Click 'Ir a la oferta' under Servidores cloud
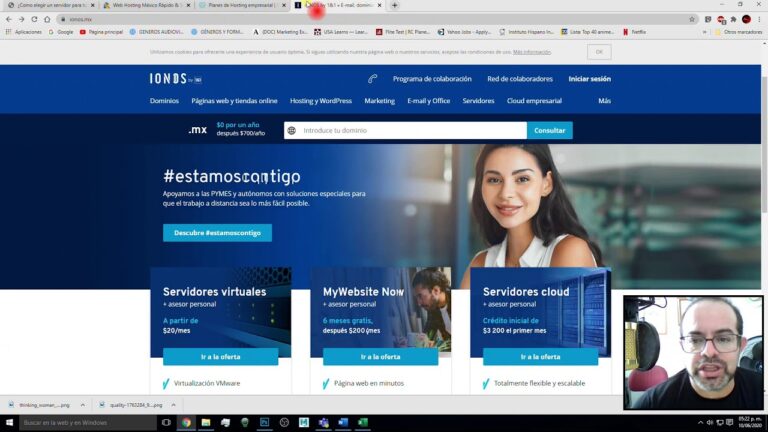Screen dimensions: 768x432 point(540,357)
